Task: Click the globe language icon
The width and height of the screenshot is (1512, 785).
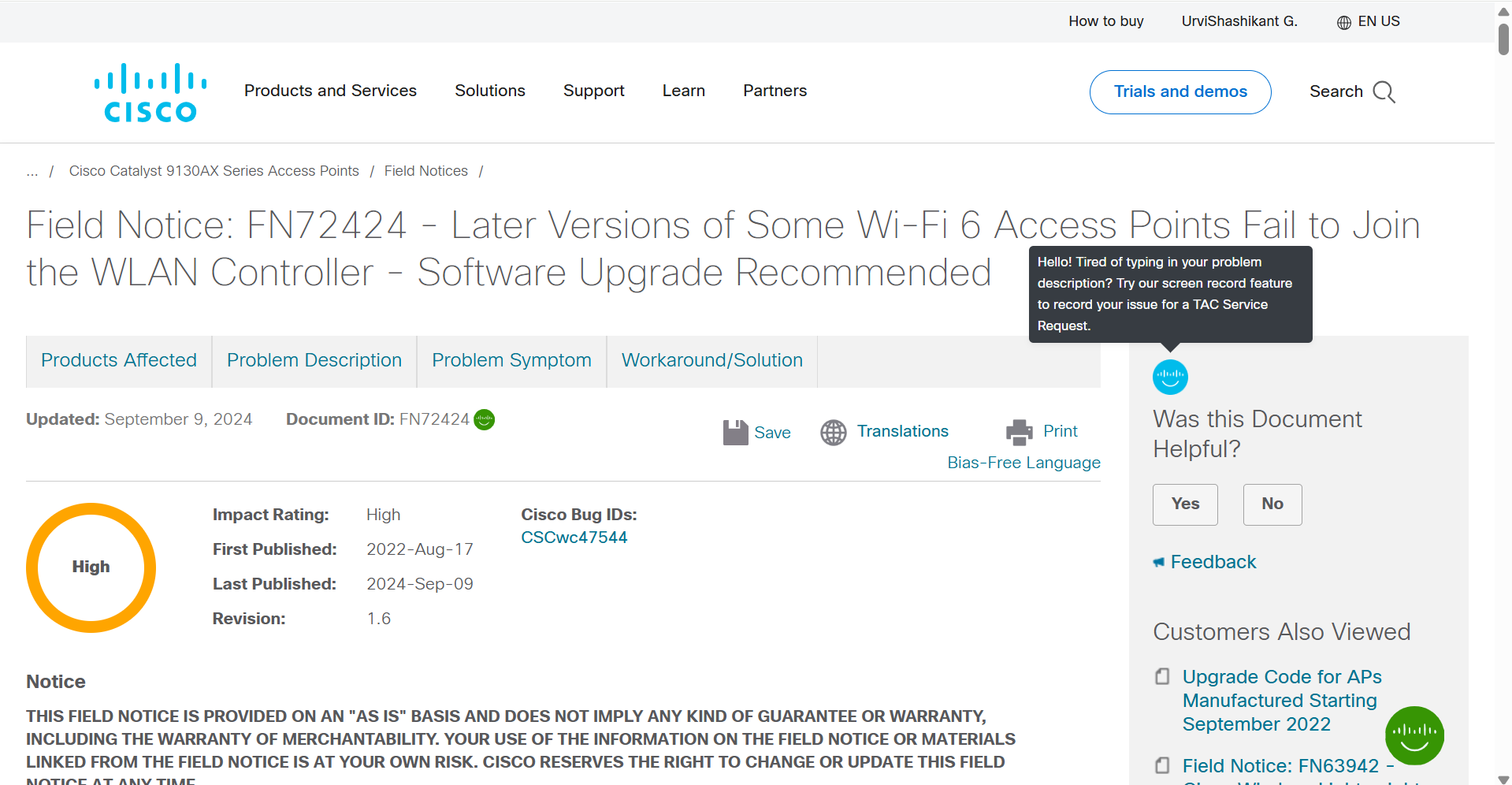Action: (x=1344, y=22)
